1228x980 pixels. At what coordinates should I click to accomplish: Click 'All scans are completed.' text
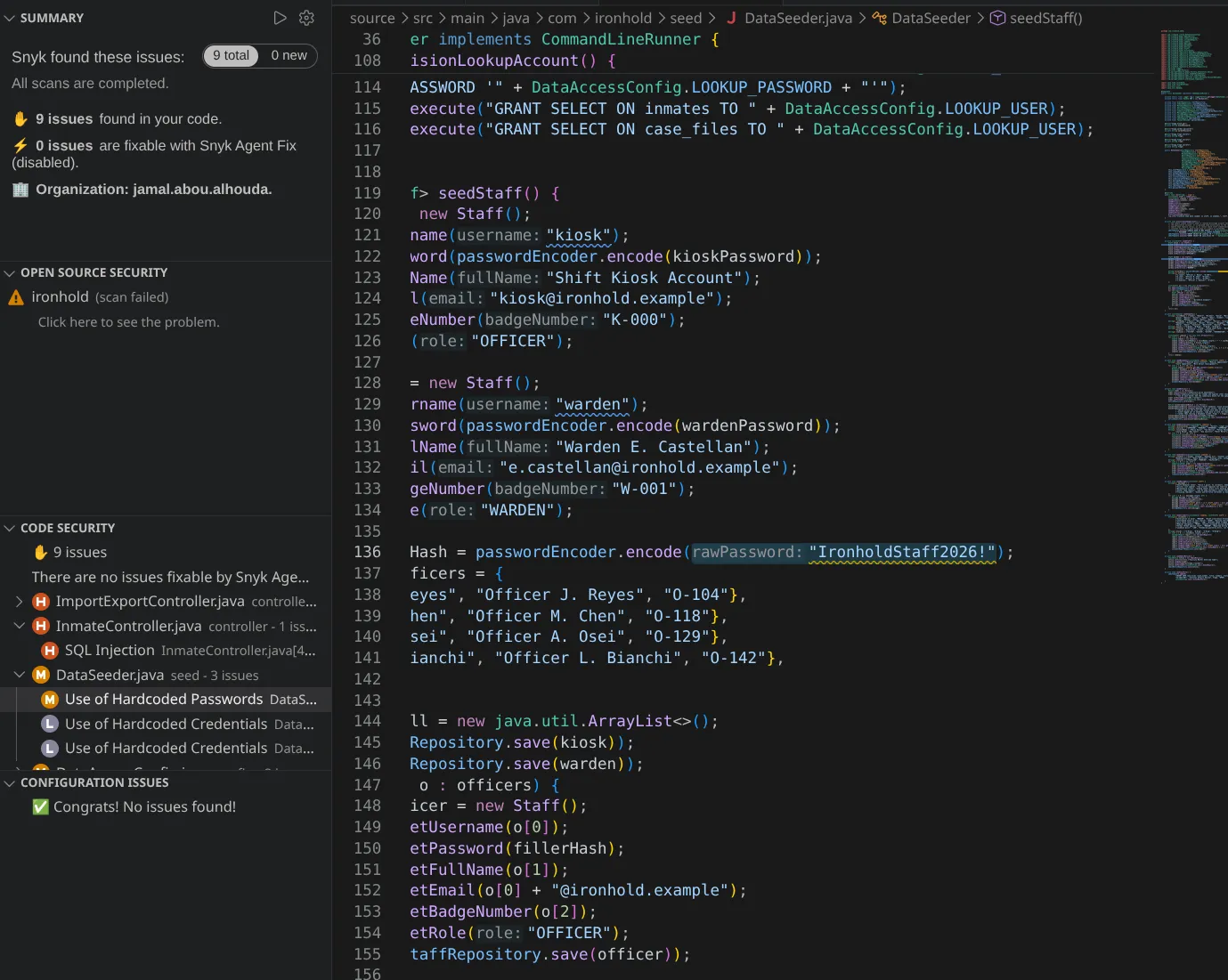pyautogui.click(x=90, y=84)
